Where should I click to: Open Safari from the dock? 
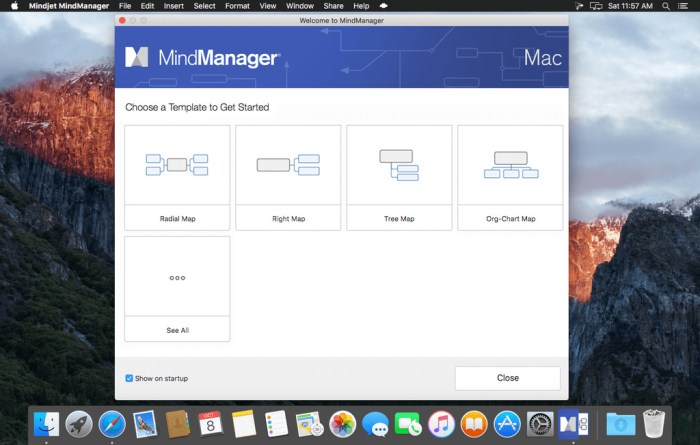112,423
